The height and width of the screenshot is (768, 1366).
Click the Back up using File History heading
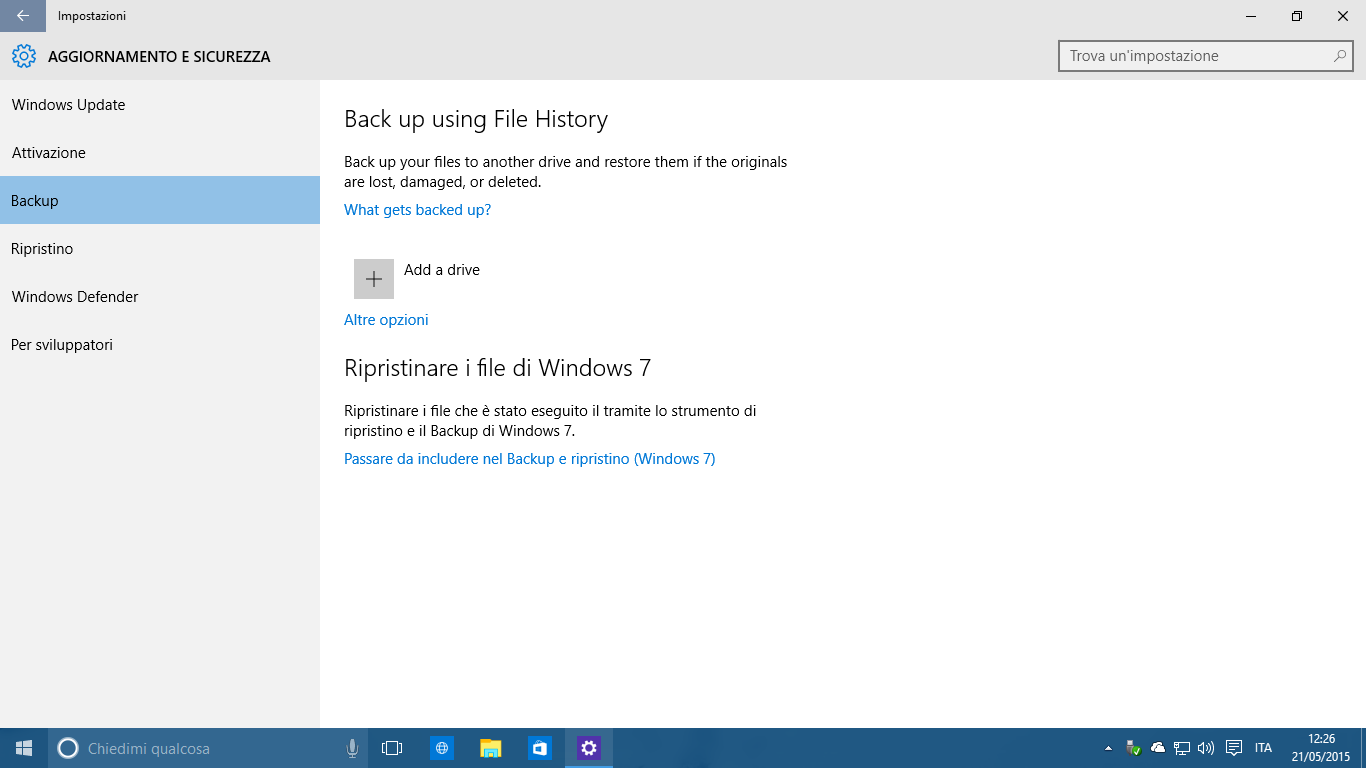click(x=476, y=120)
